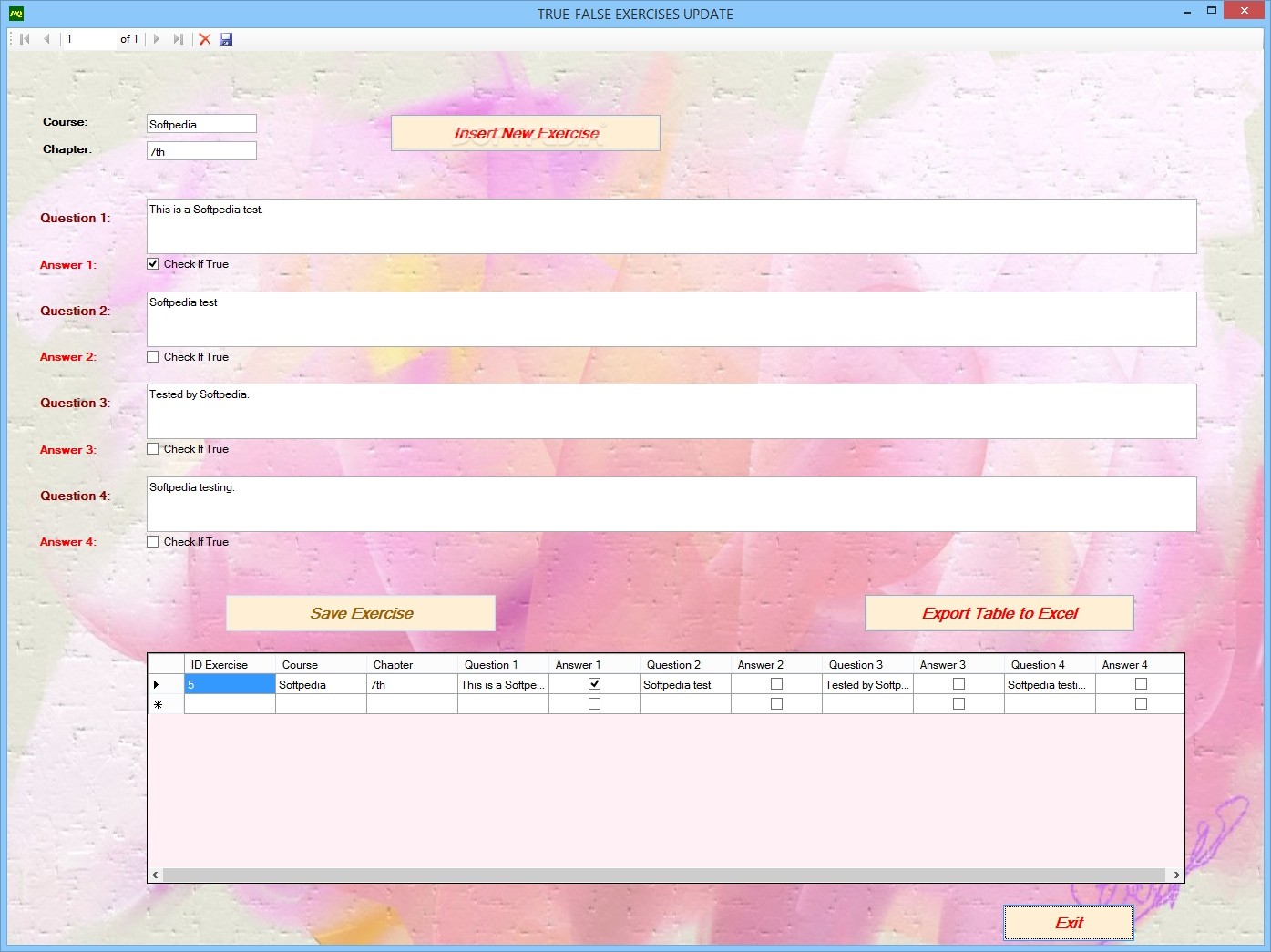
Task: Sort by ID Exercise column header
Action: [230, 664]
